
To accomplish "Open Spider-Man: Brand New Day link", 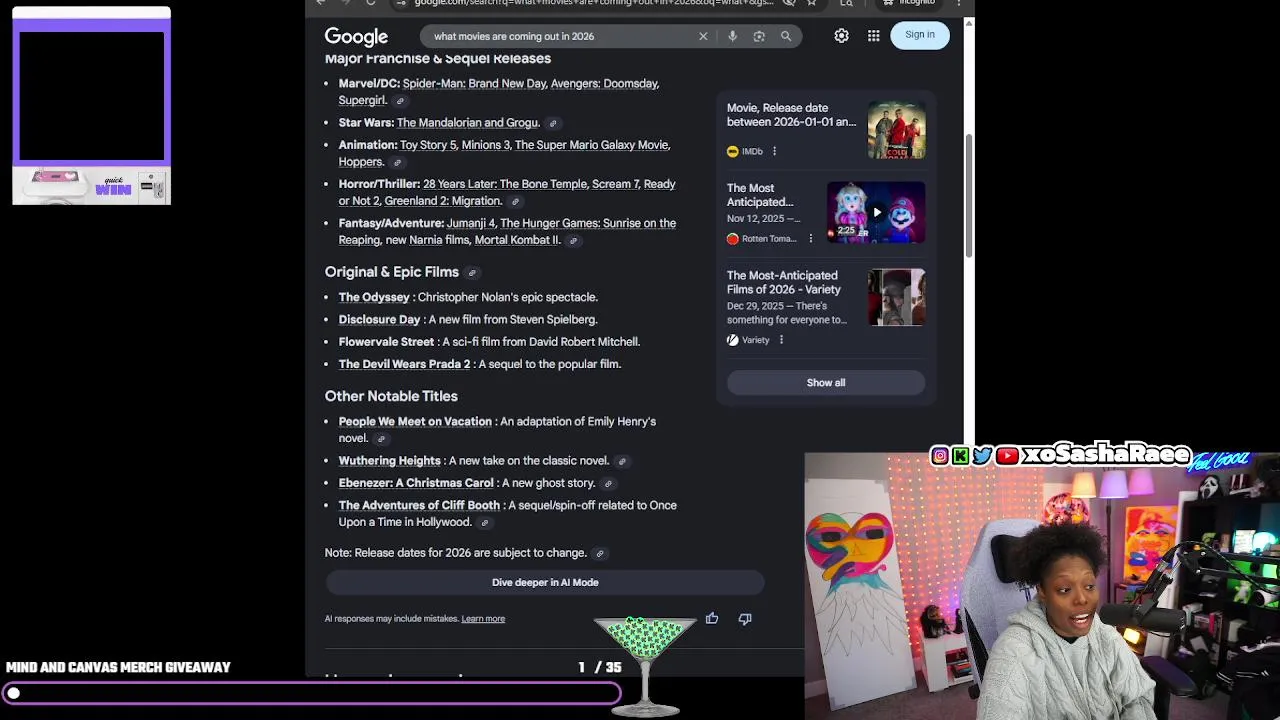I will pyautogui.click(x=474, y=84).
